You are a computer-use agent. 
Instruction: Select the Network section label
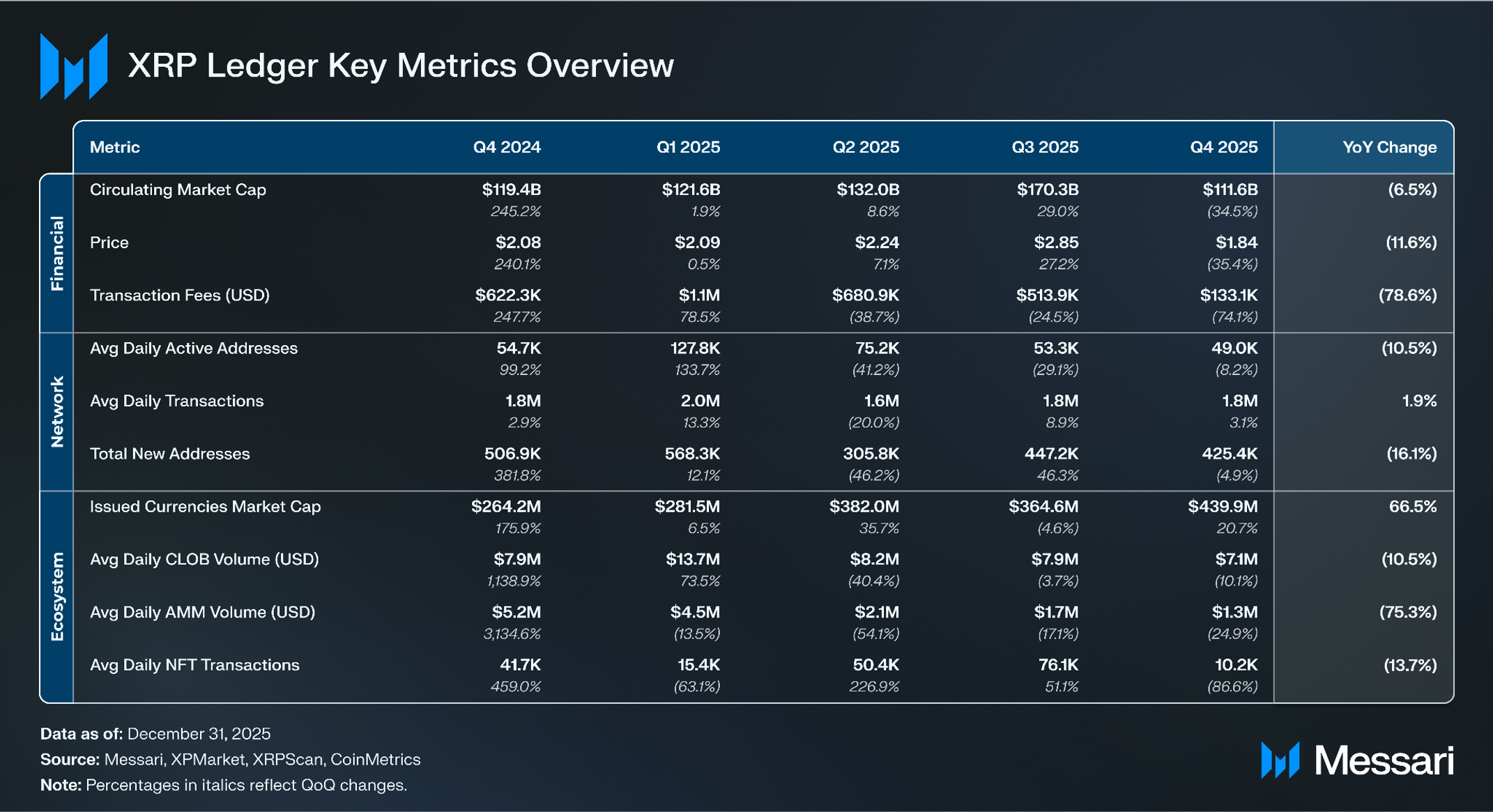point(57,411)
